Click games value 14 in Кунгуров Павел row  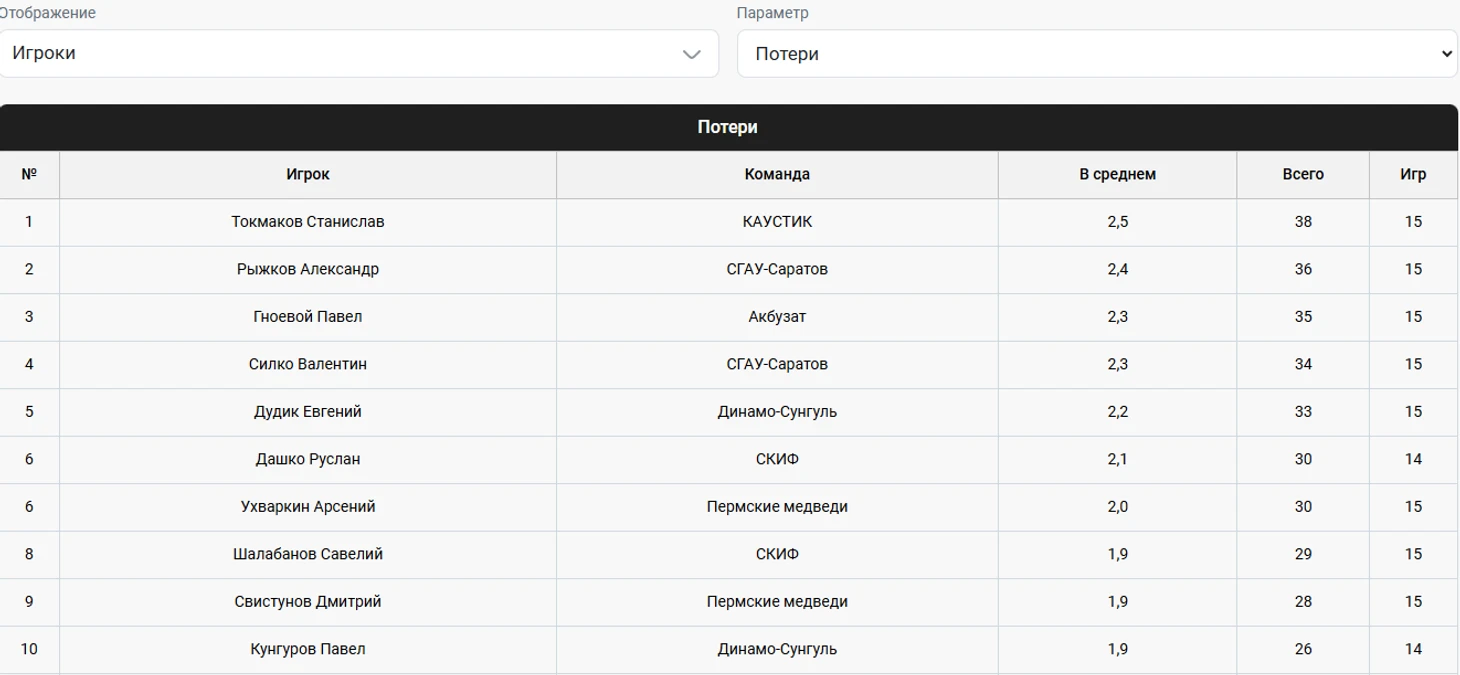[1413, 649]
